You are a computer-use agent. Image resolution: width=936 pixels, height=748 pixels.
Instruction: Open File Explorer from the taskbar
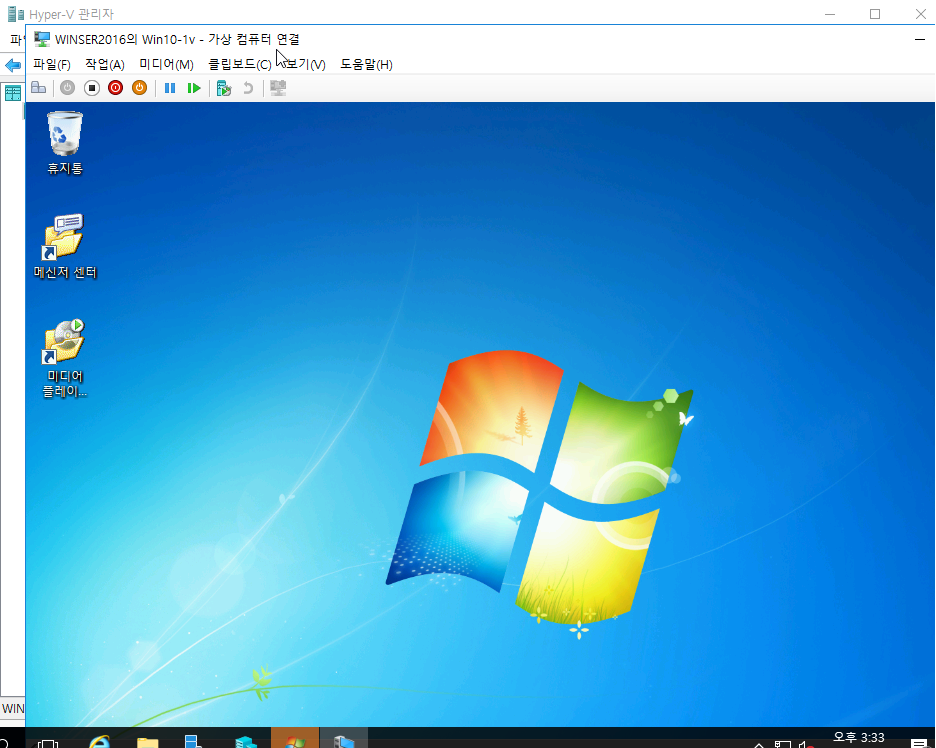[x=147, y=741]
